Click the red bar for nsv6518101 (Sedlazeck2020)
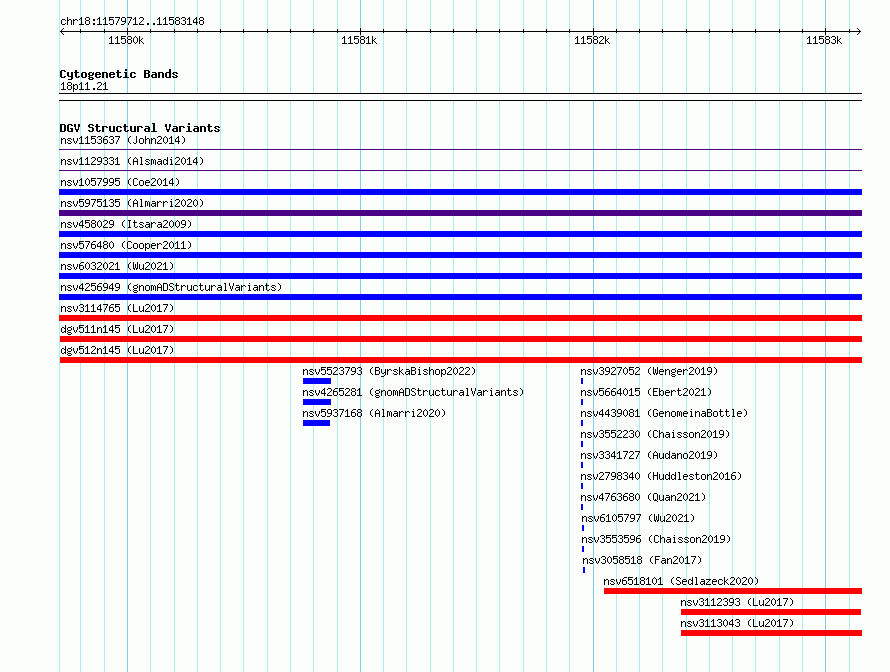890x672 pixels. coord(733,591)
